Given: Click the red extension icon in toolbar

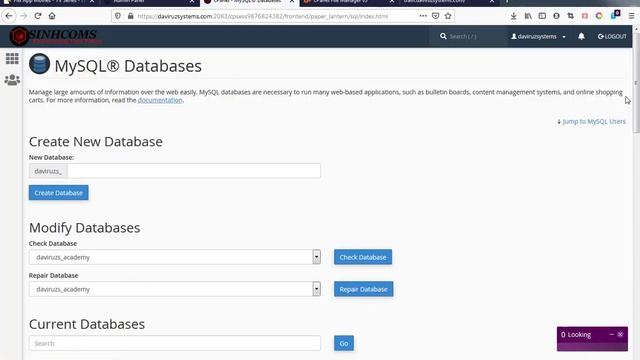Looking at the screenshot, I should click(x=585, y=16).
